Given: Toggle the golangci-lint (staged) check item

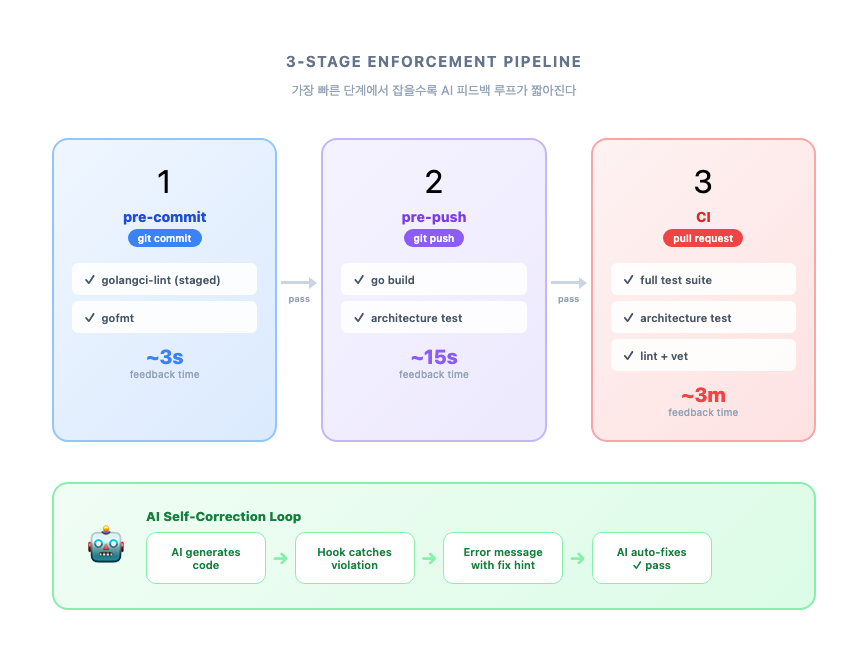Looking at the screenshot, I should point(164,280).
